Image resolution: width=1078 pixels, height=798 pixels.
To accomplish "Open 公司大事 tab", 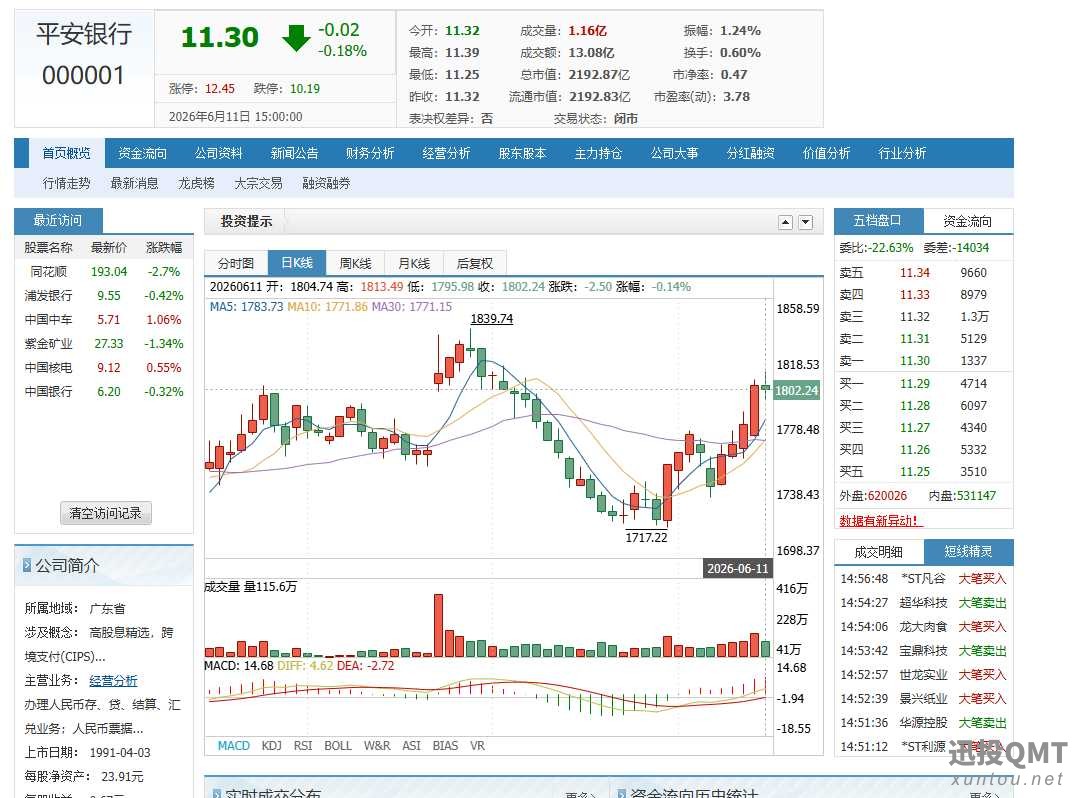I will click(674, 153).
